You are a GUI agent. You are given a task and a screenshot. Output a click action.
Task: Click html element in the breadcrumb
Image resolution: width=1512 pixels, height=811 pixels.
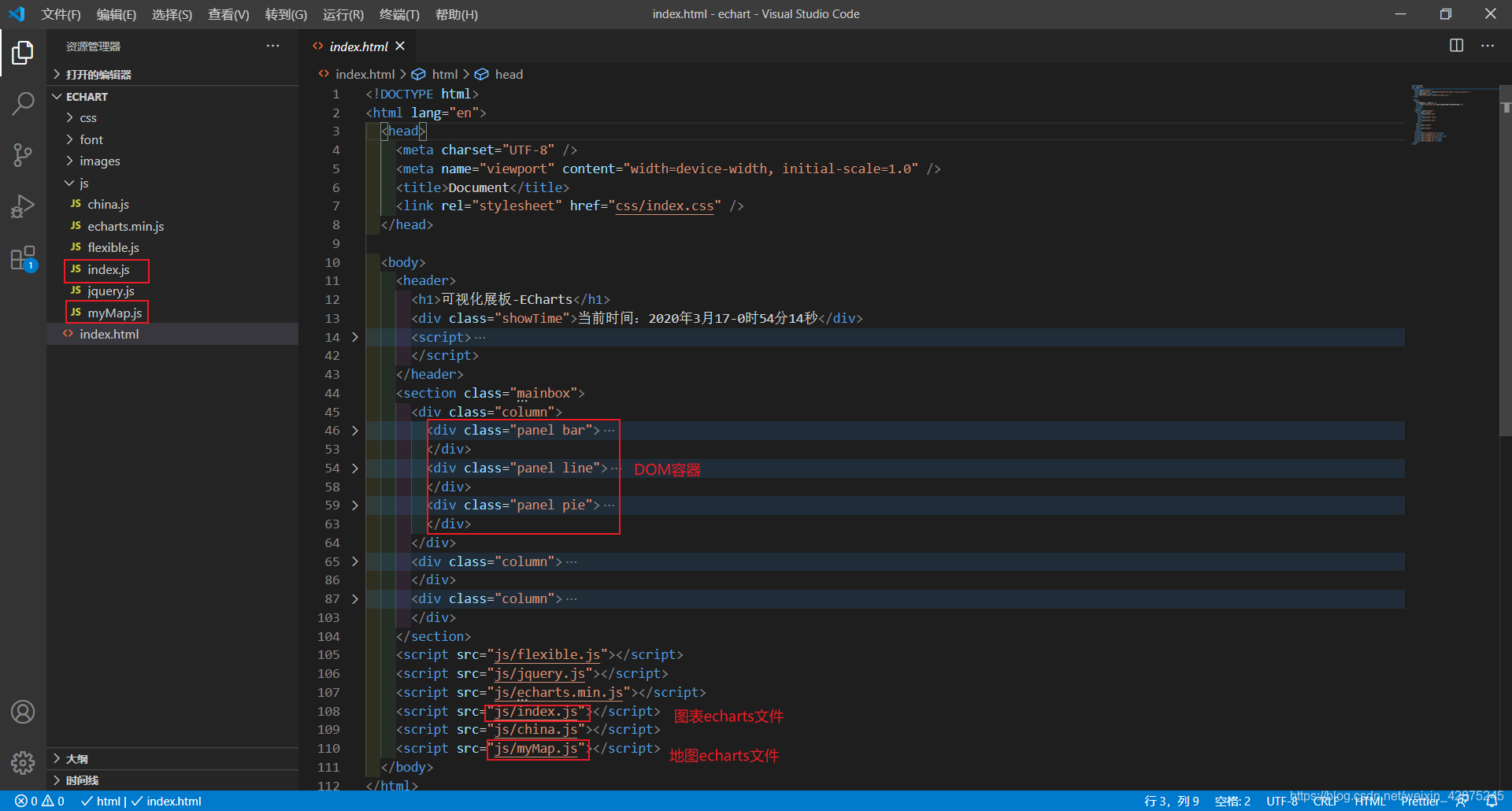435,74
